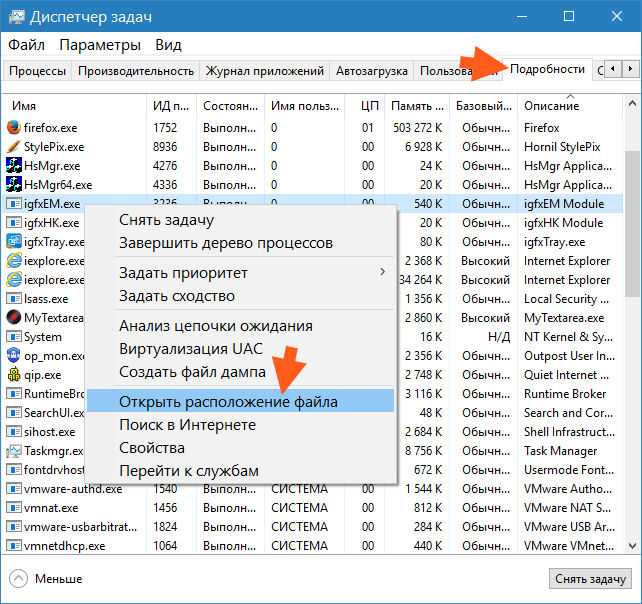The width and height of the screenshot is (642, 604).
Task: Click the System process icon
Action: (14, 337)
